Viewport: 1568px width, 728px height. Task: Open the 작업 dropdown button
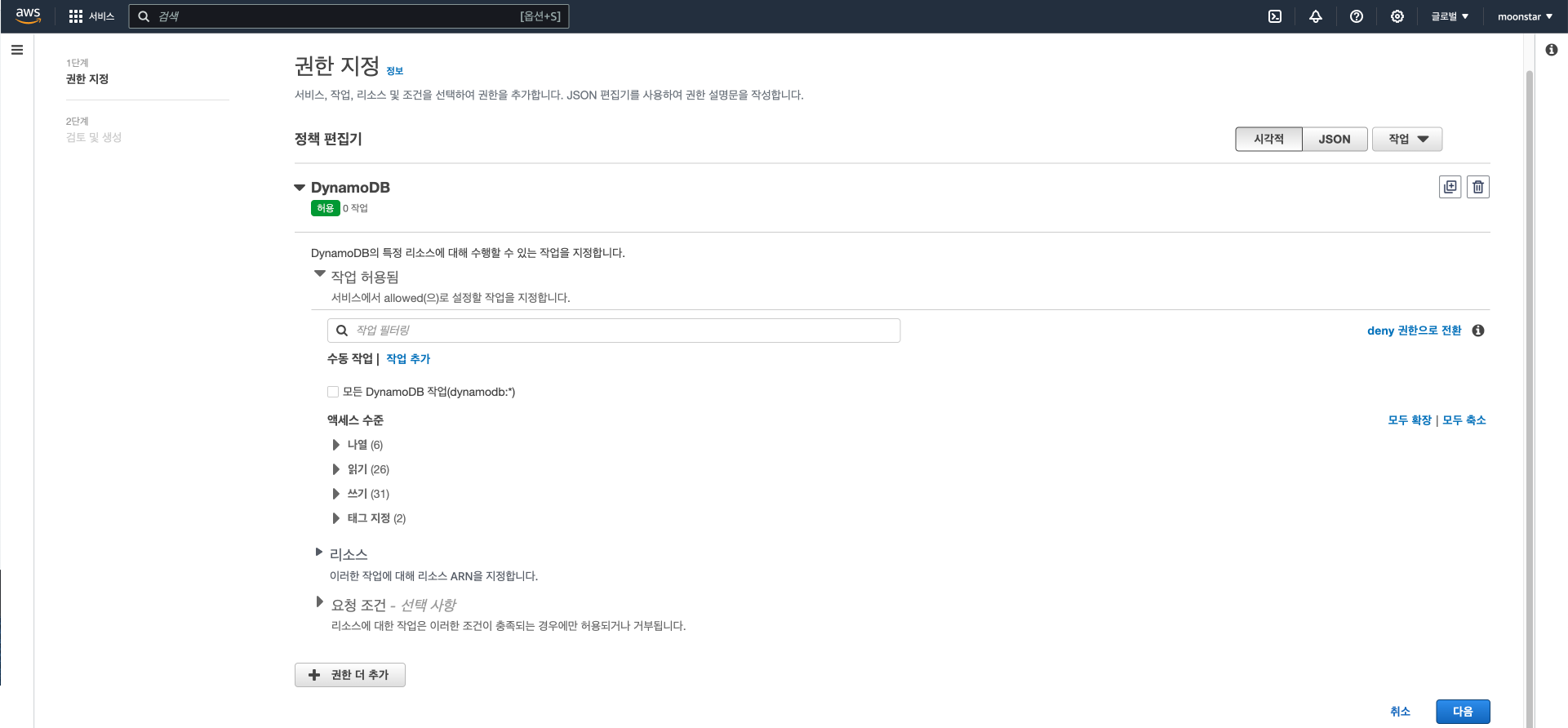point(1407,139)
